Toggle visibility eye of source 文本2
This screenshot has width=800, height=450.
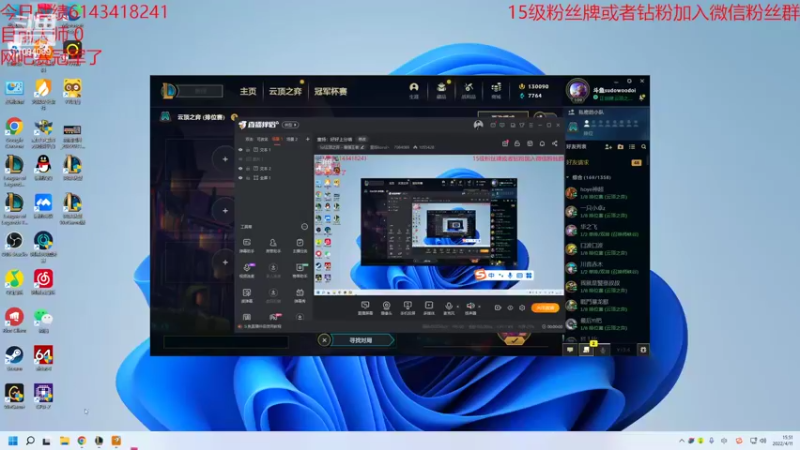tap(241, 168)
